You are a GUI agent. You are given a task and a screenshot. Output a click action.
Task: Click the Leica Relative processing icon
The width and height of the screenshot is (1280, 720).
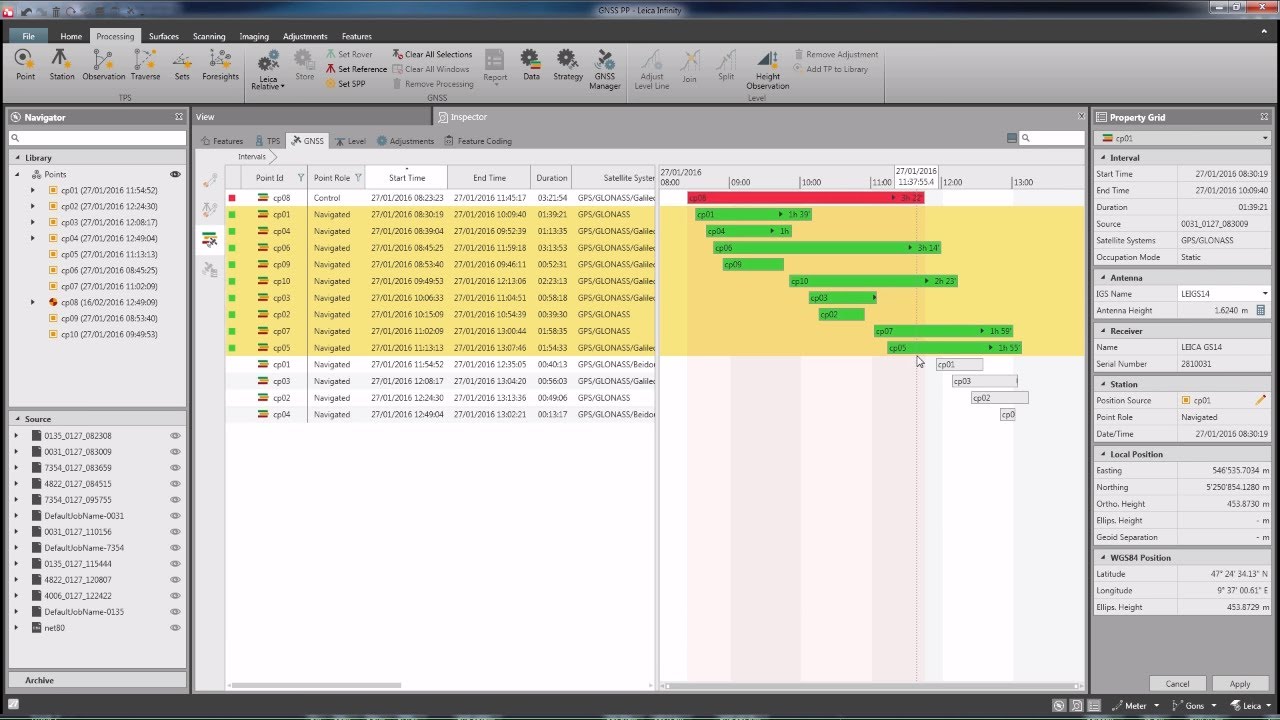pos(268,70)
